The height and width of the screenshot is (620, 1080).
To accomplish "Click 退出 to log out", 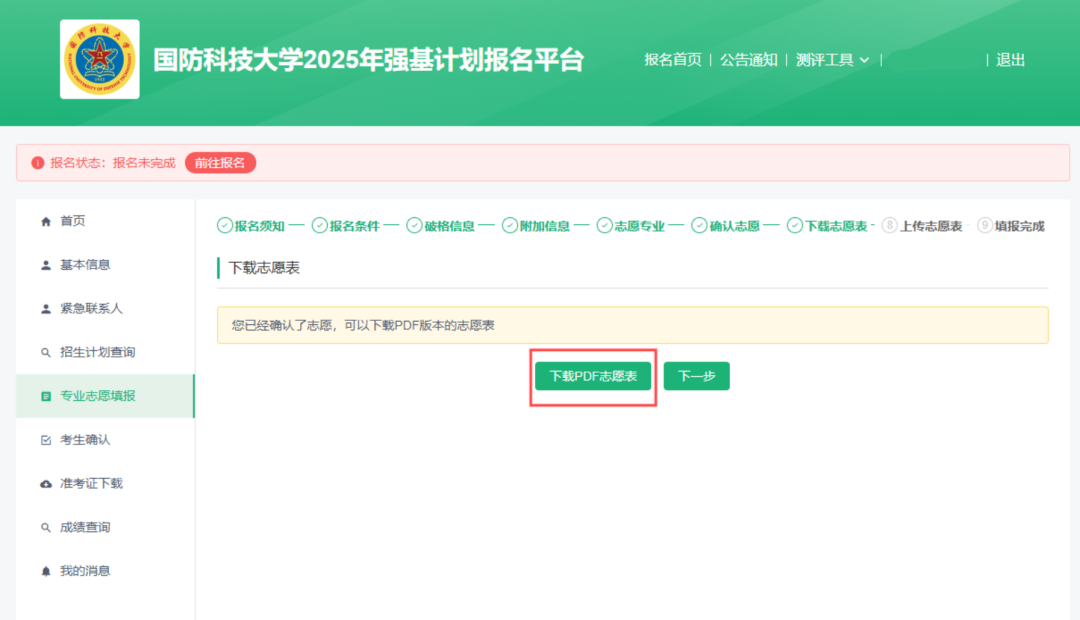I will (x=1010, y=60).
